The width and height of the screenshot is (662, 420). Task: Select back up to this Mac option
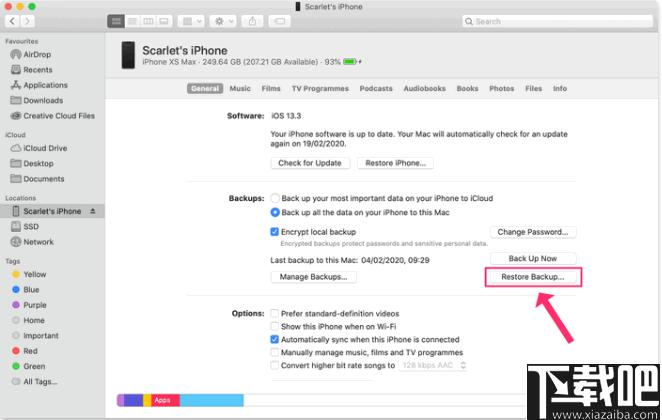coord(275,212)
